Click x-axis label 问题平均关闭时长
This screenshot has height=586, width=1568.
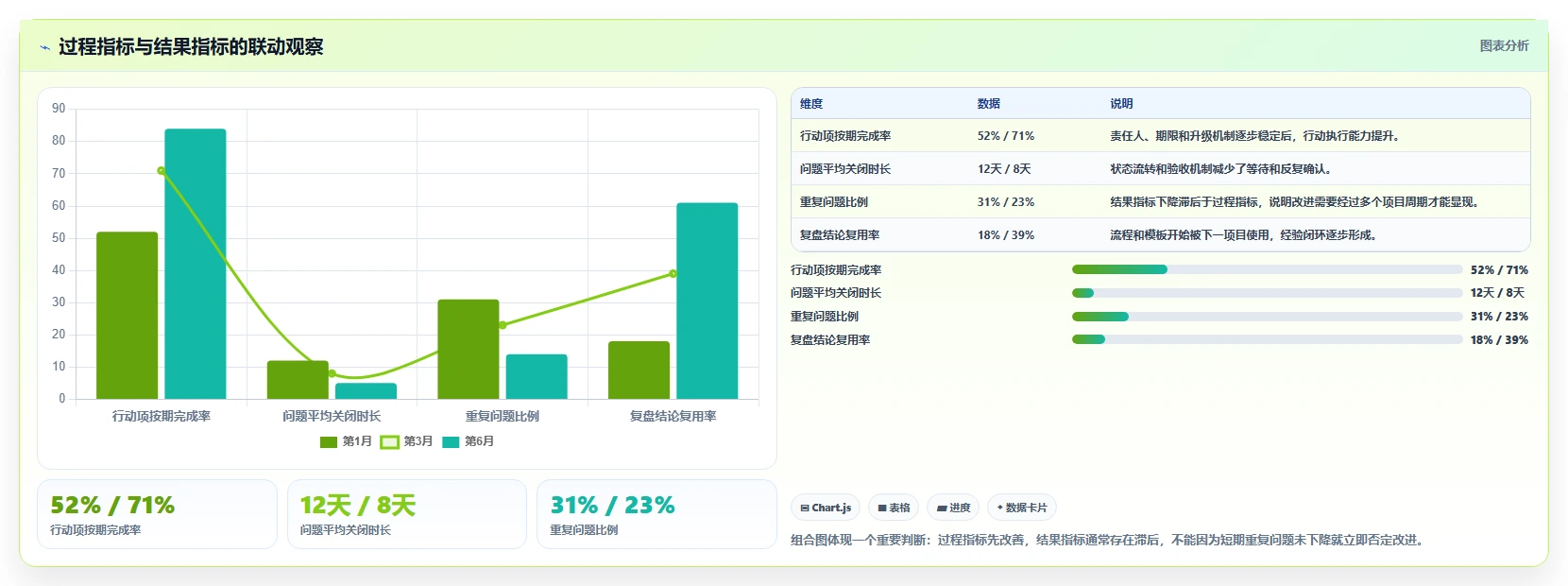pos(332,416)
